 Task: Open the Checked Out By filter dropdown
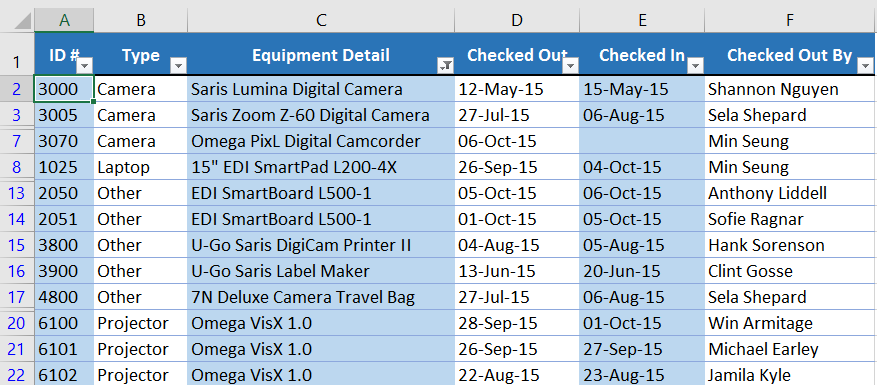864,66
